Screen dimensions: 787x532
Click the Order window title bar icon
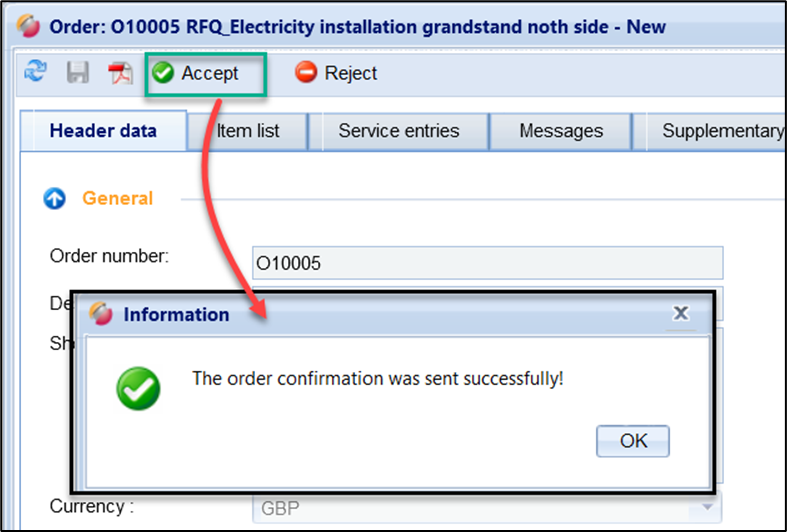30,26
